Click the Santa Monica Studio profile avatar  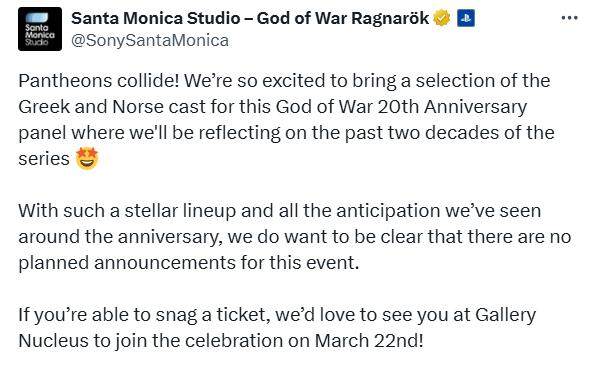click(40, 29)
